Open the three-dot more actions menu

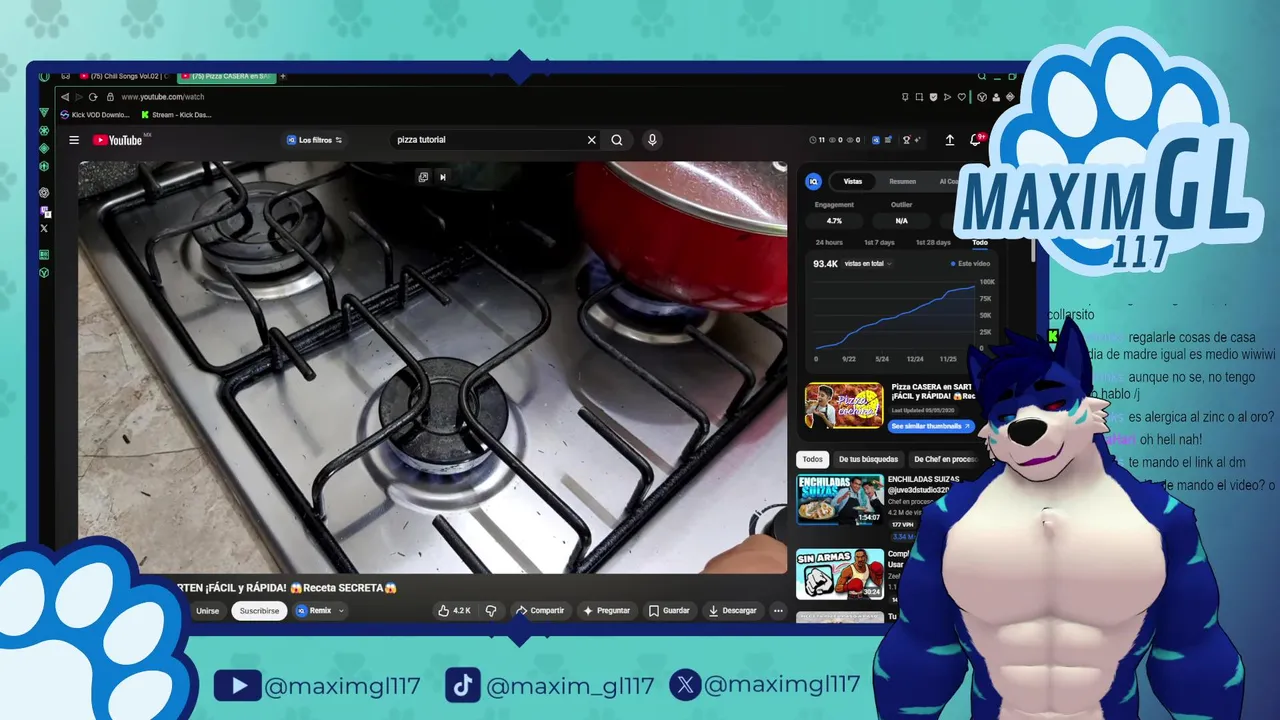tap(779, 610)
